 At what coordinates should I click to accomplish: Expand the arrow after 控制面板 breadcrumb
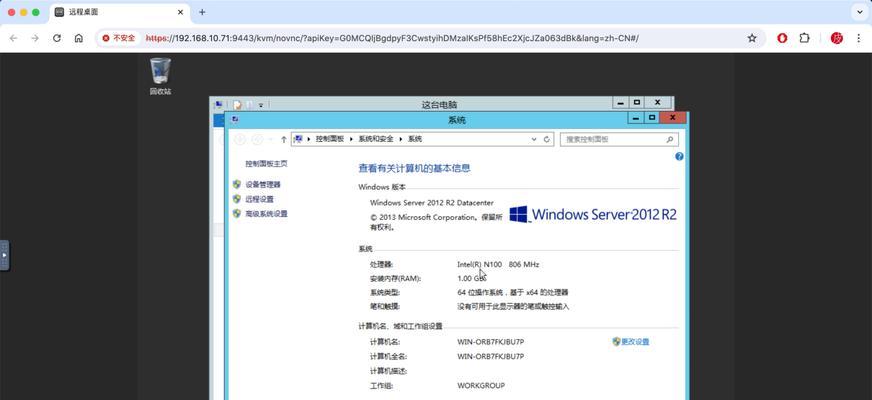tap(351, 139)
